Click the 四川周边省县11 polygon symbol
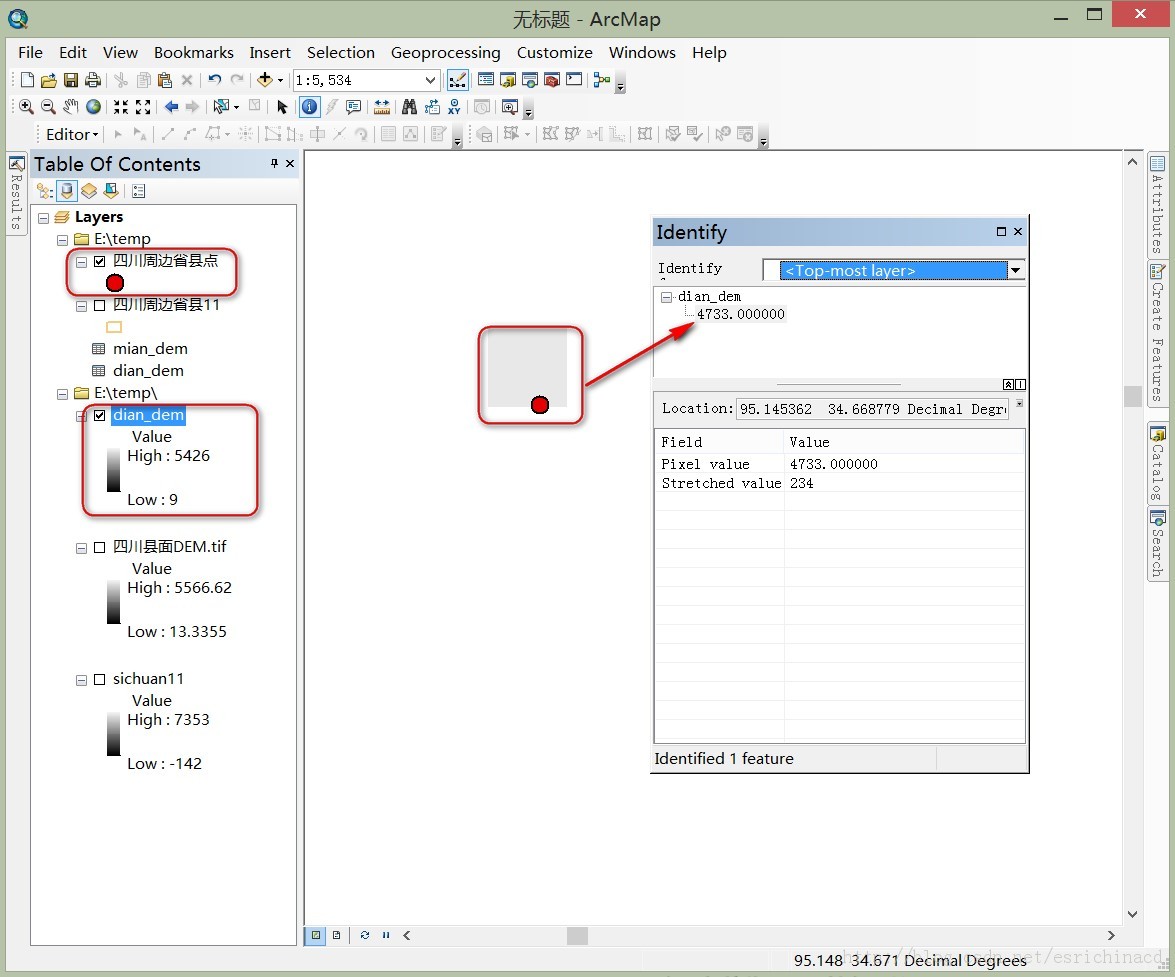The height and width of the screenshot is (977, 1175). [x=114, y=327]
